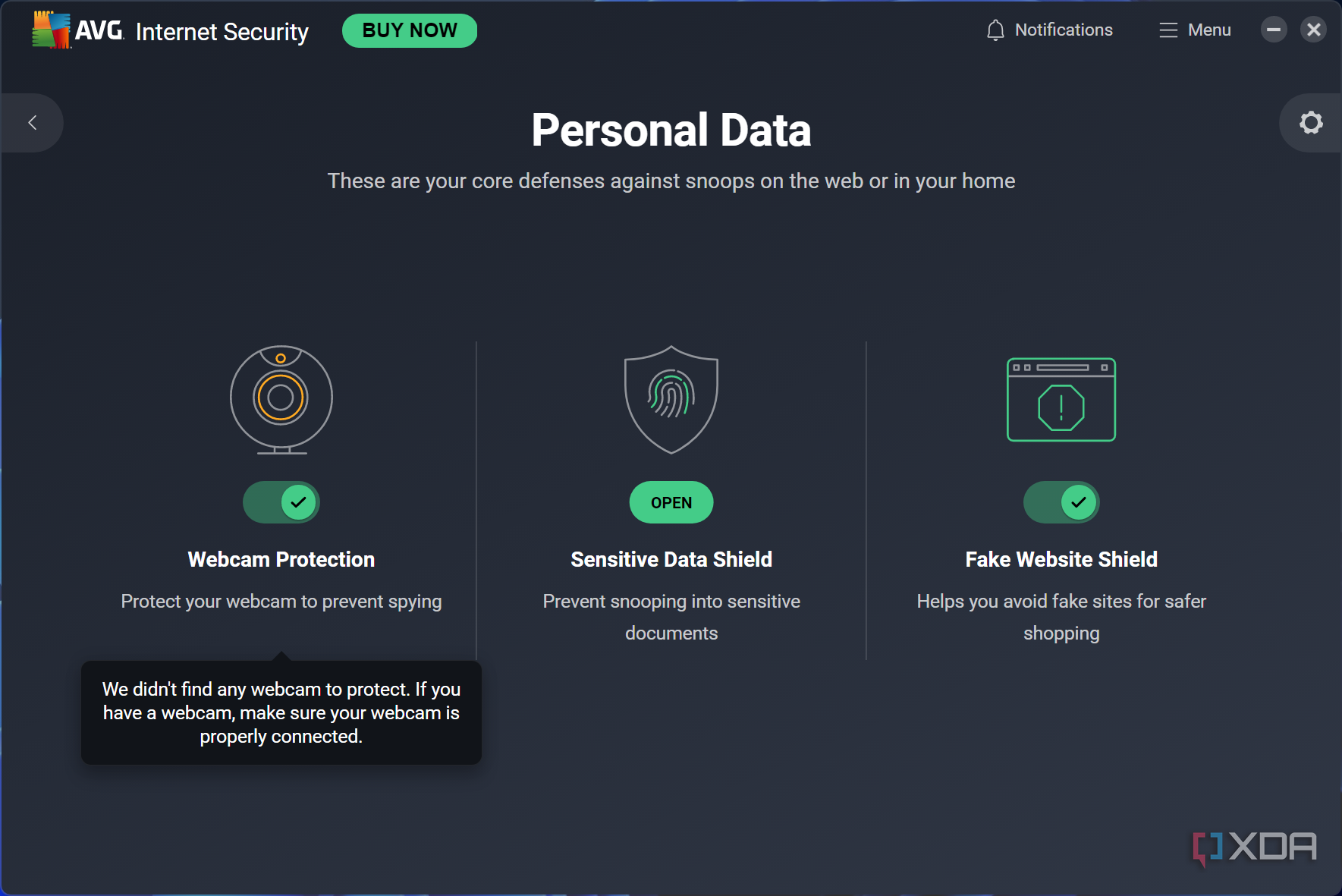Close the AVG window

click(1314, 30)
